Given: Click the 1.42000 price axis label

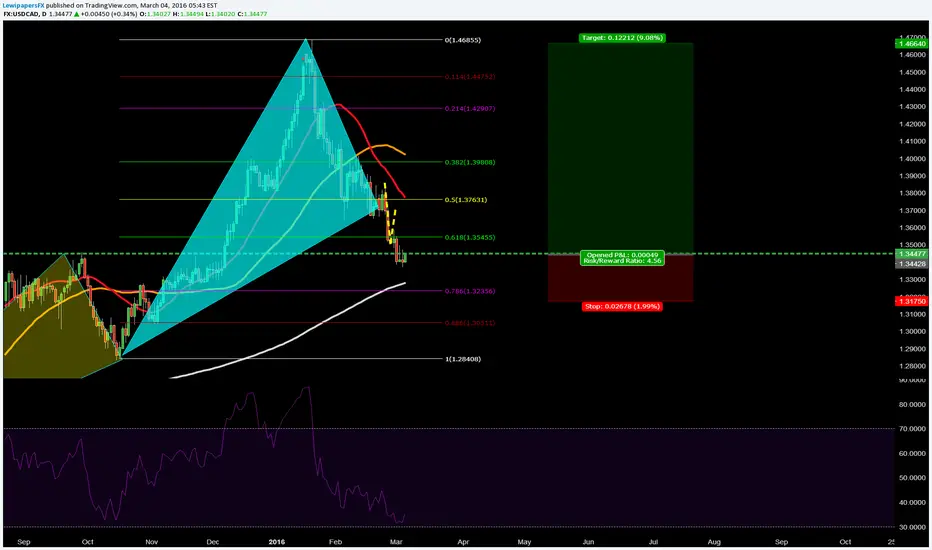Looking at the screenshot, I should [x=912, y=124].
